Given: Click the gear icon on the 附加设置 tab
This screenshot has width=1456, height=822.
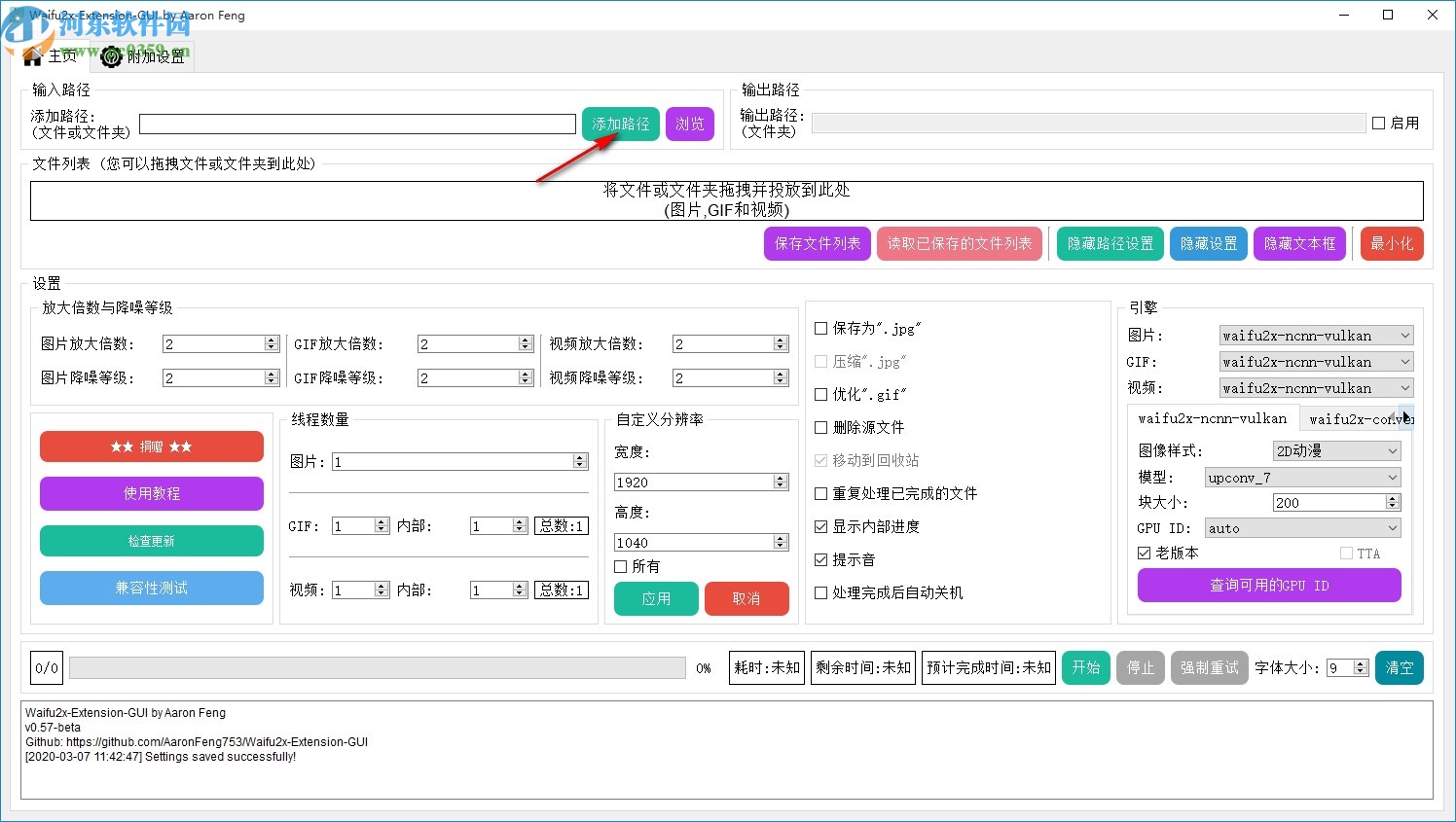Looking at the screenshot, I should coord(110,56).
